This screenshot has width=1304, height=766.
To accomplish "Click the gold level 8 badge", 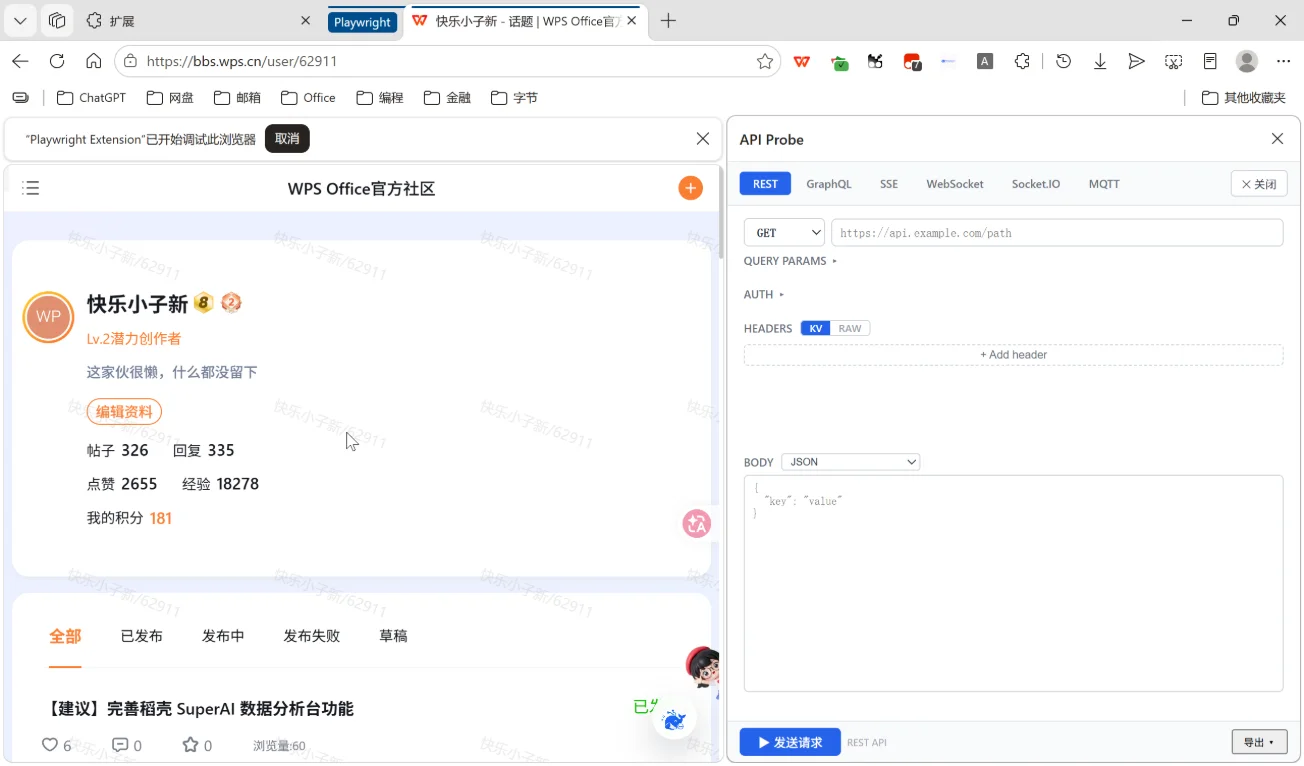I will (x=204, y=303).
